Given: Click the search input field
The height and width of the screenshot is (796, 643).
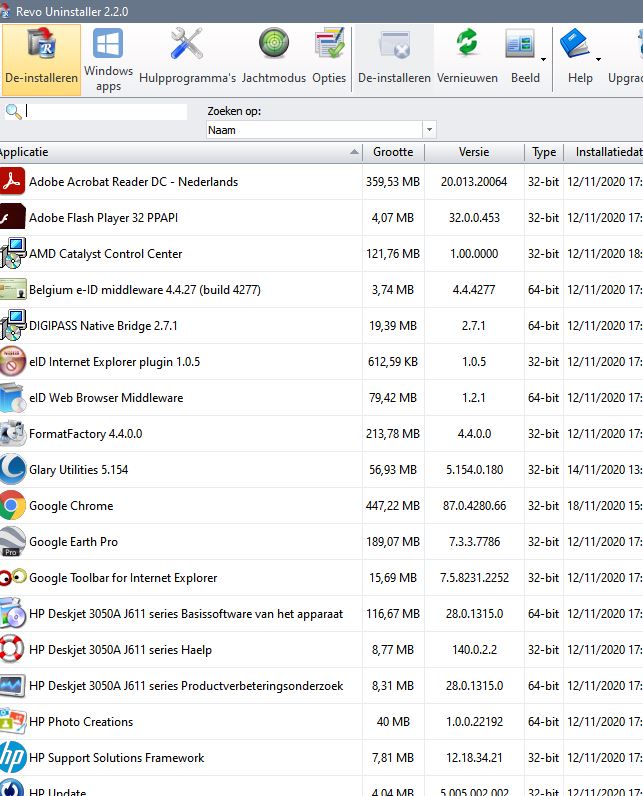Looking at the screenshot, I should [105, 111].
